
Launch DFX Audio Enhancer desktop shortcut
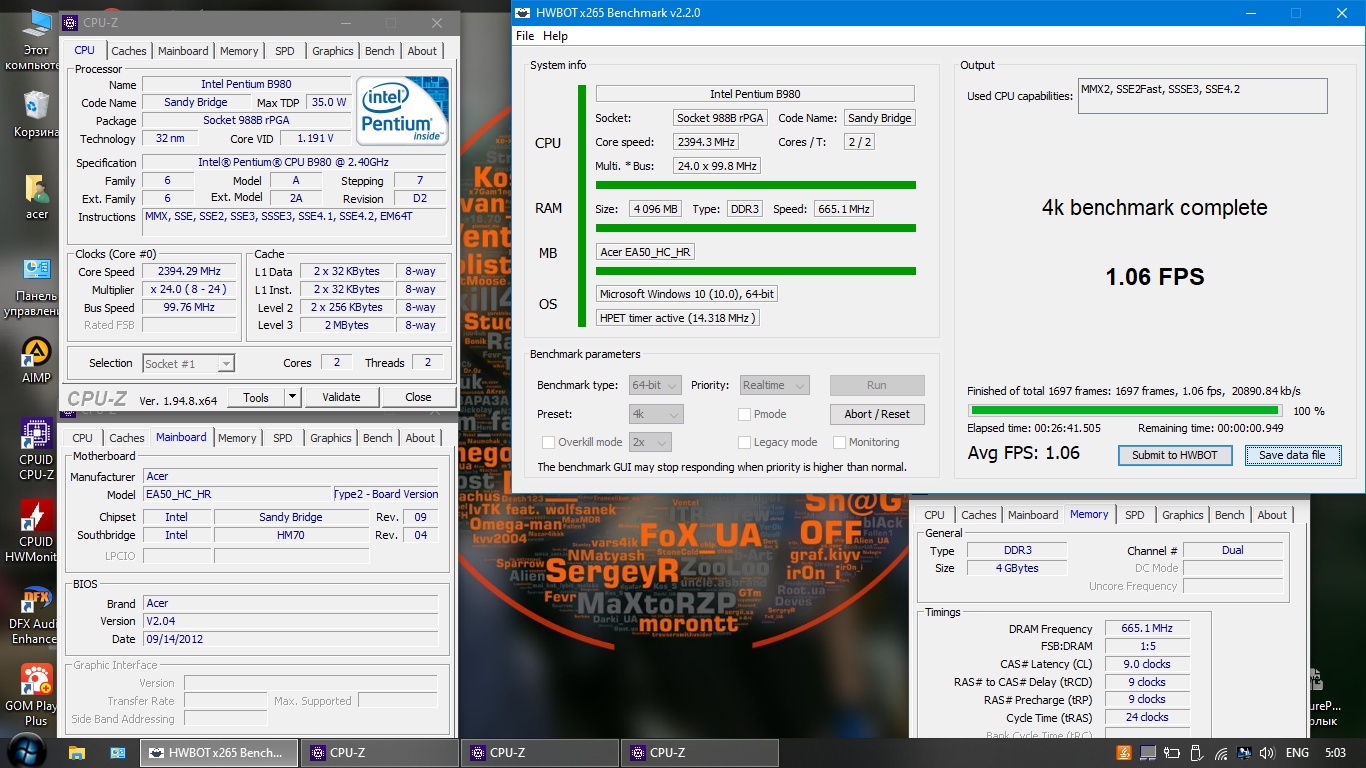click(x=36, y=615)
